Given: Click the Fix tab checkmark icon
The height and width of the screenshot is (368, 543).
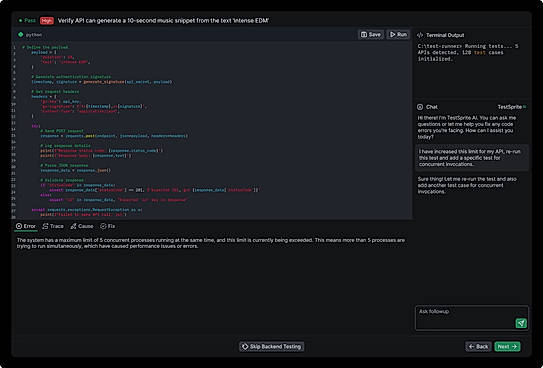Looking at the screenshot, I should (103, 226).
